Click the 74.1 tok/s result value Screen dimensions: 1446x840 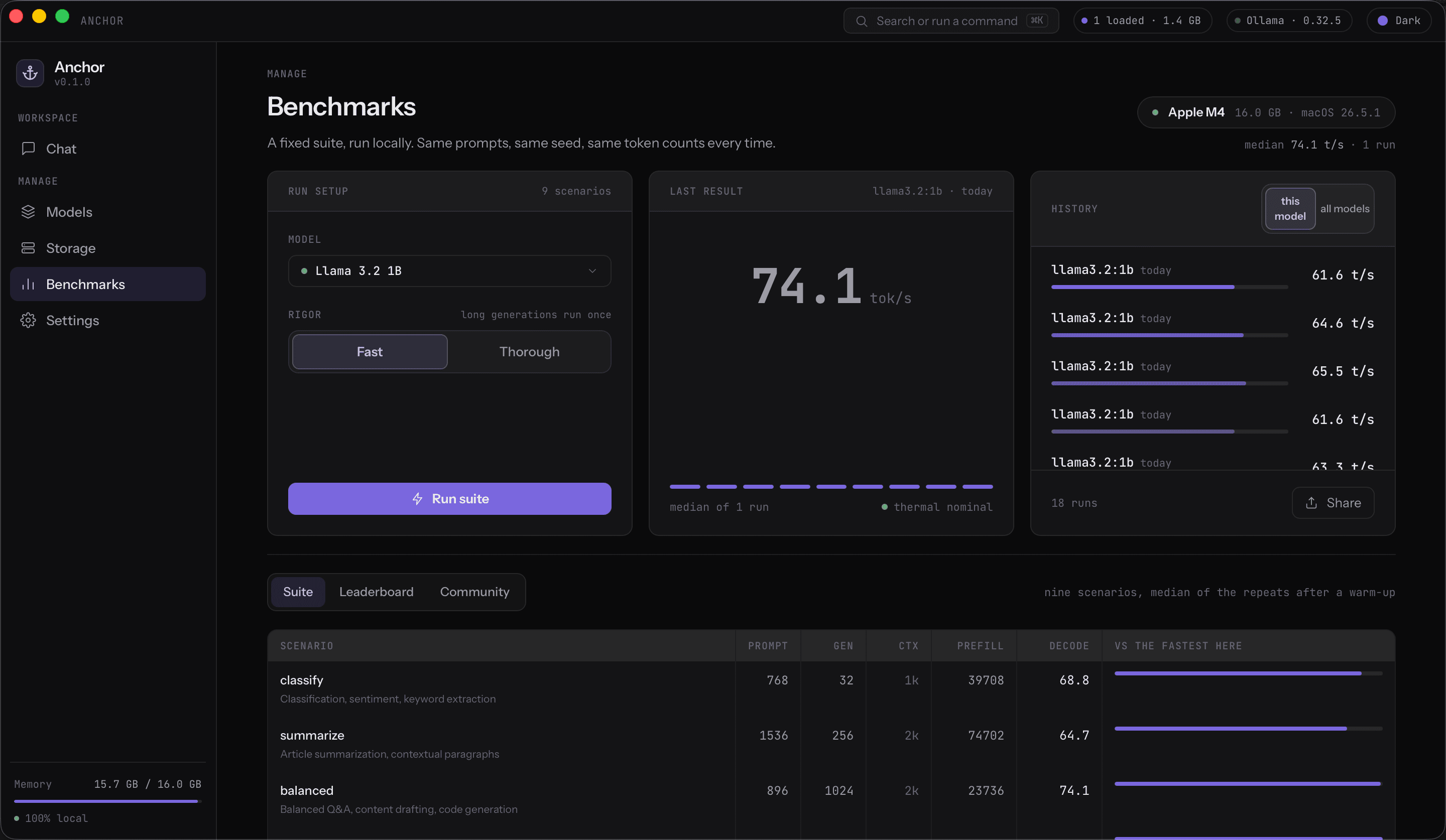[x=831, y=286]
